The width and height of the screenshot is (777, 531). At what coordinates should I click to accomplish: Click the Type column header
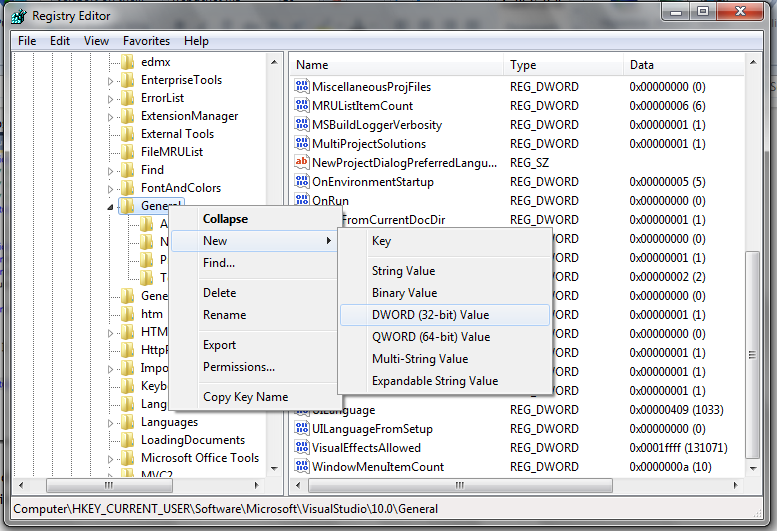click(x=563, y=65)
